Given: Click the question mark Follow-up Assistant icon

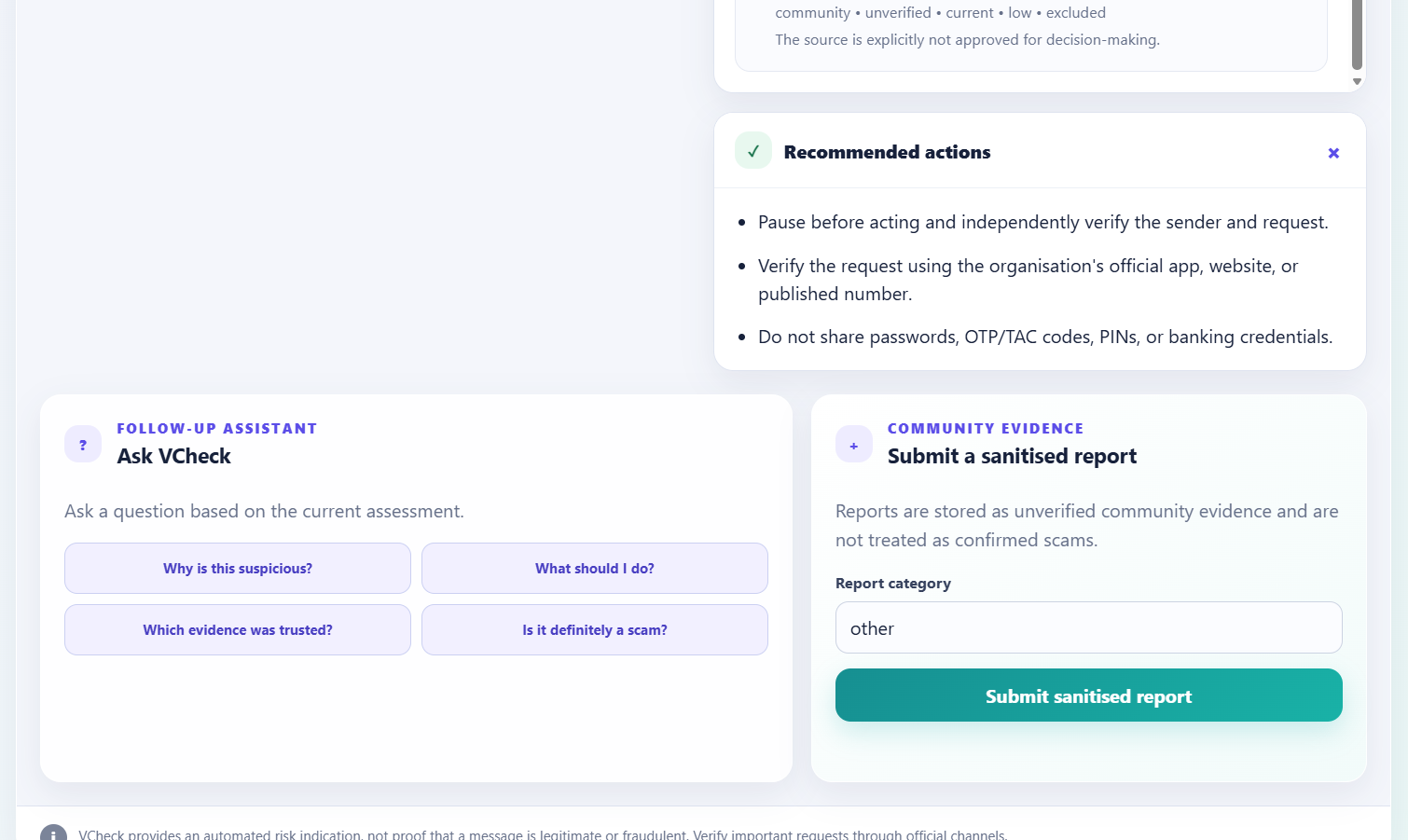Looking at the screenshot, I should pyautogui.click(x=83, y=445).
